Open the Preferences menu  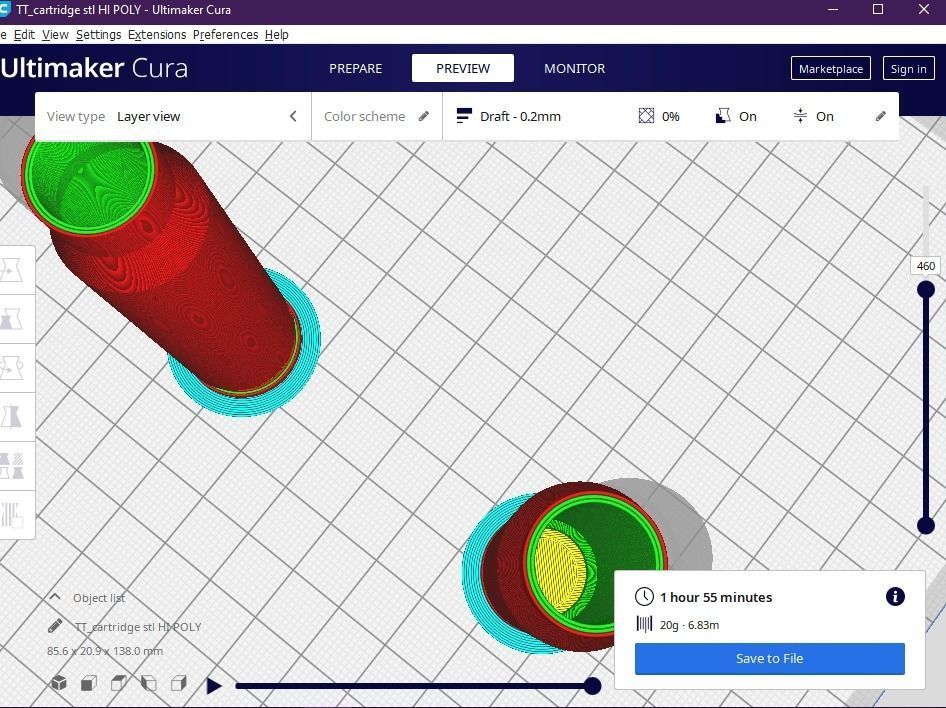click(226, 34)
